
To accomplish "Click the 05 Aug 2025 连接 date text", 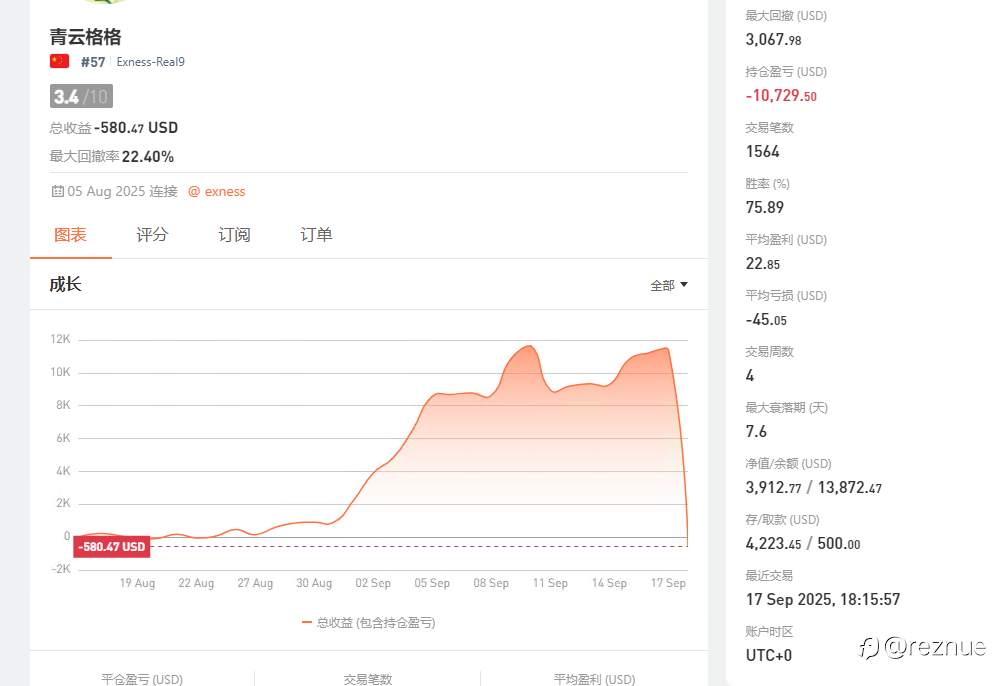I will 122,191.
